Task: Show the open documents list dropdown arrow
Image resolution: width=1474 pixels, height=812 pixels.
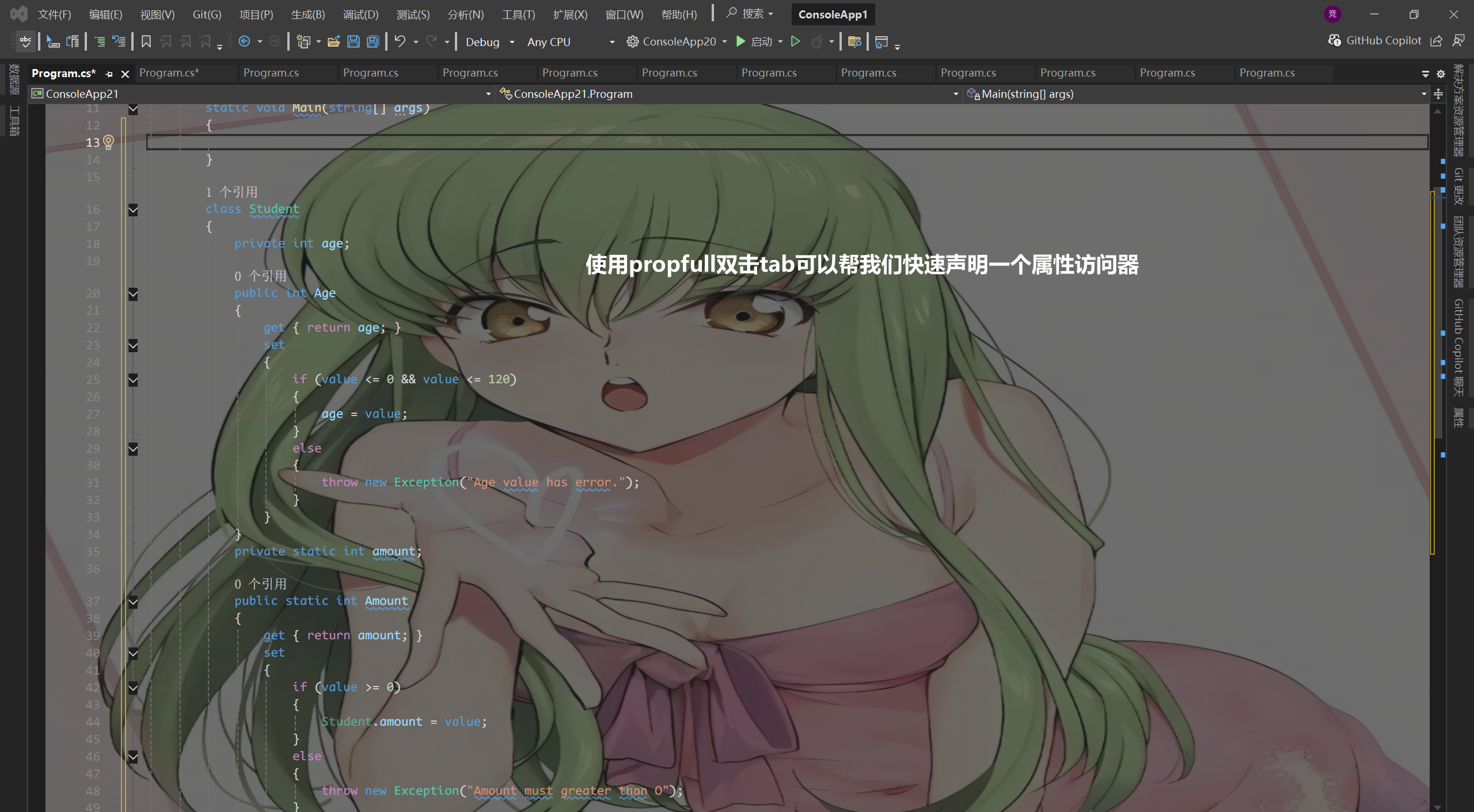Action: (1426, 74)
